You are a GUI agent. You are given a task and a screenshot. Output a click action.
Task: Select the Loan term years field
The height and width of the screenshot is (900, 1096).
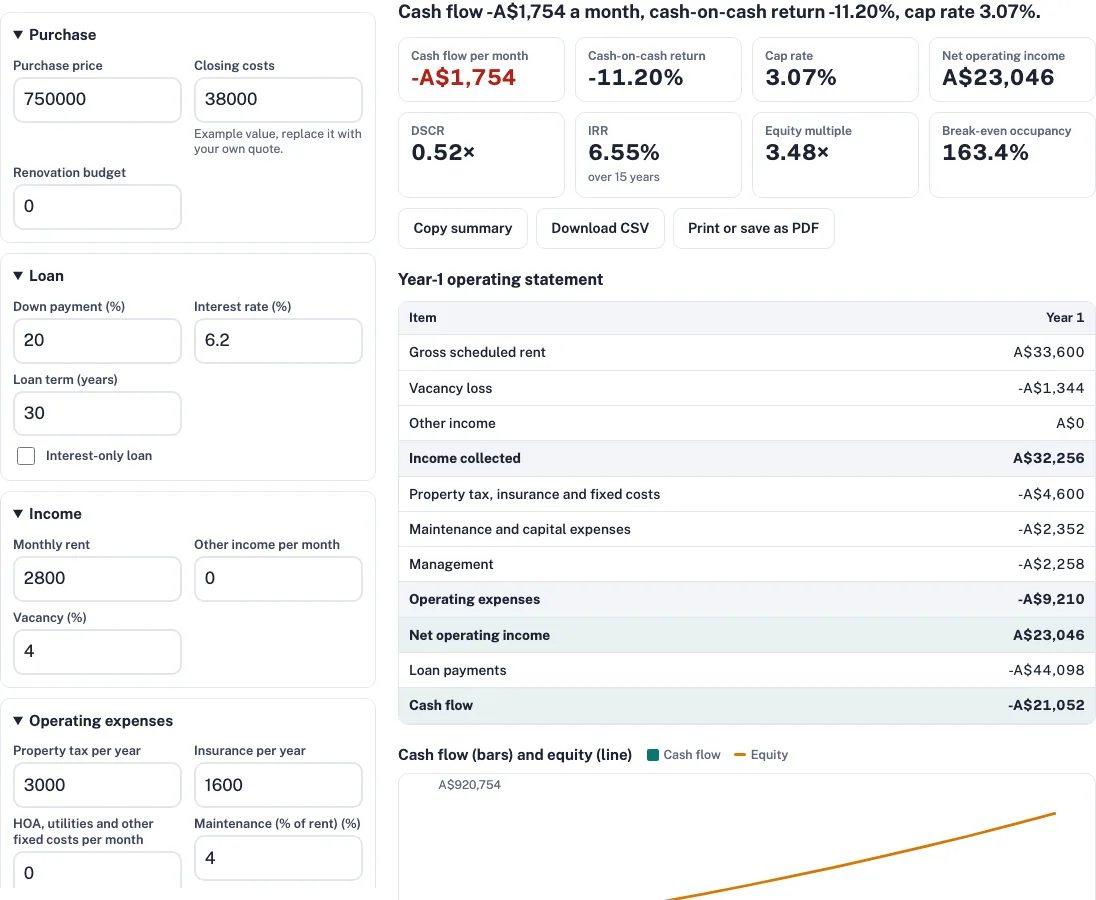pyautogui.click(x=97, y=413)
